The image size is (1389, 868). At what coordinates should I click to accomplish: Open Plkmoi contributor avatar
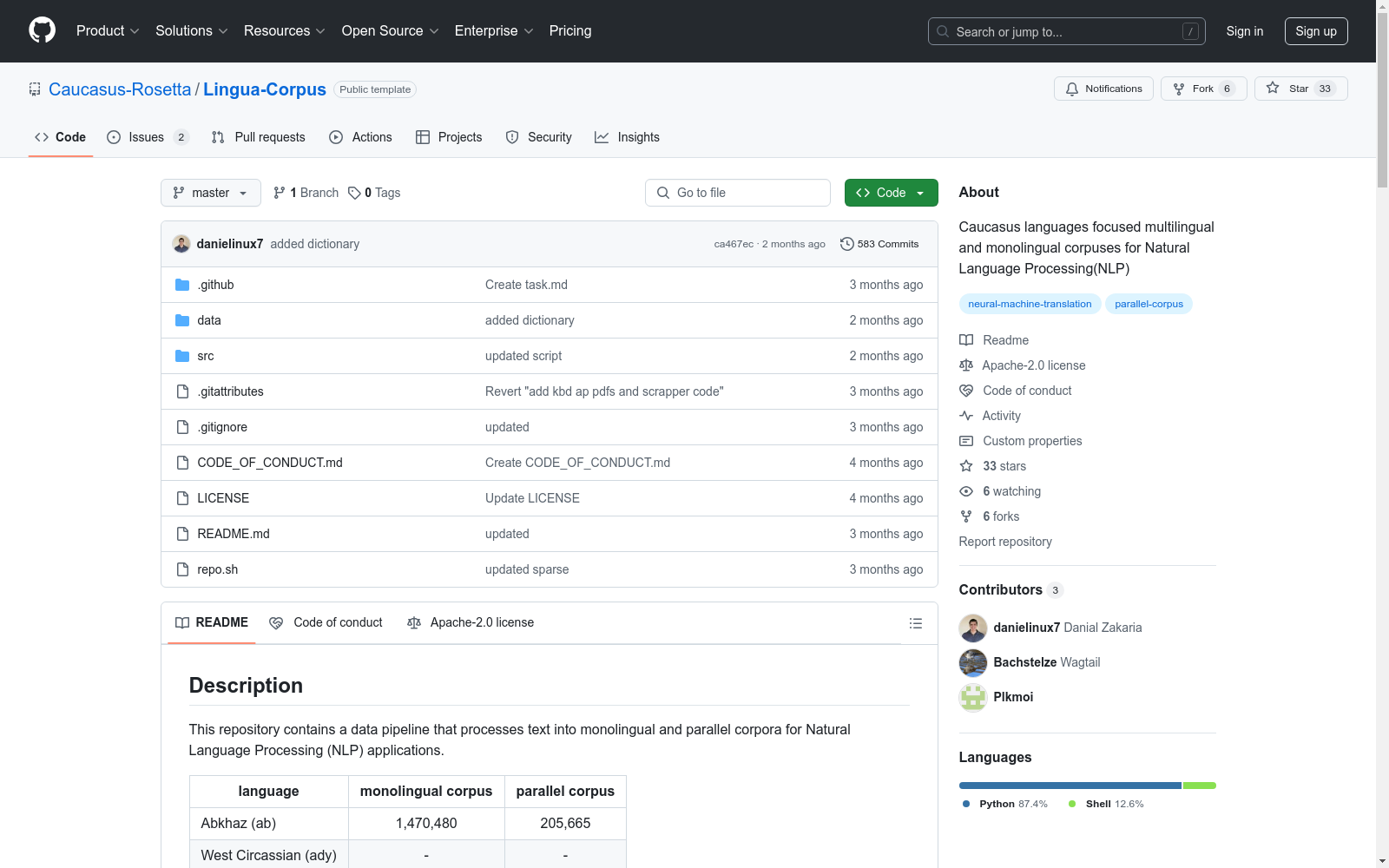coord(973,697)
